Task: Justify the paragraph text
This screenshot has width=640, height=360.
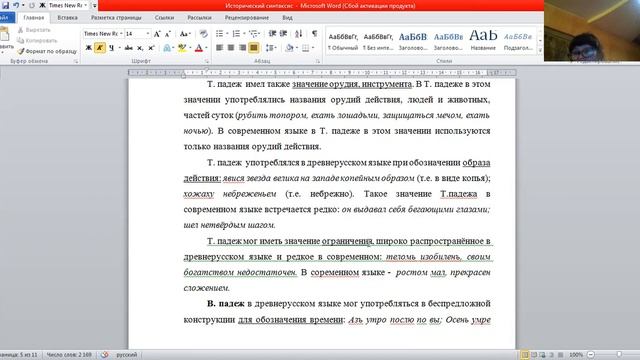Action: (x=253, y=48)
